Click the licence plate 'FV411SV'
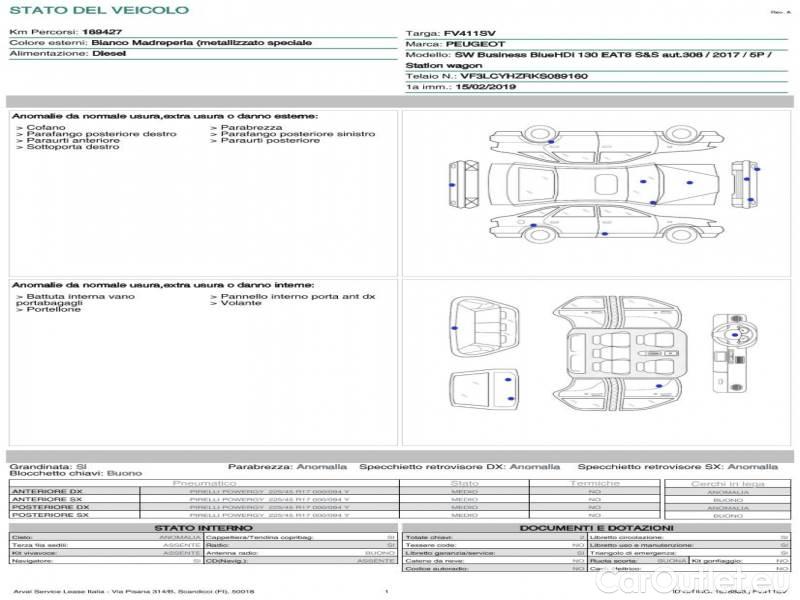Viewport: 800px width, 600px height. [x=470, y=34]
